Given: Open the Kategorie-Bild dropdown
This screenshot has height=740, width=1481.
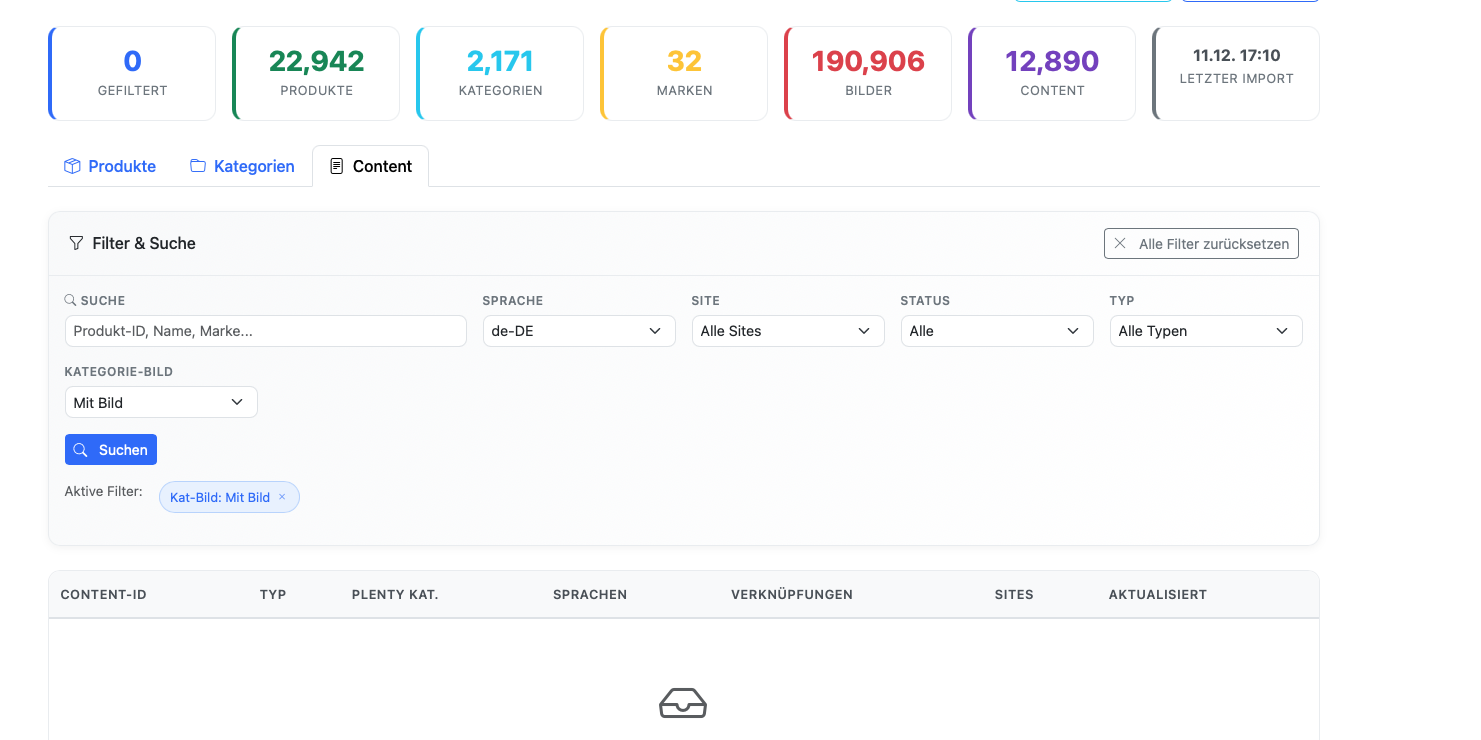Looking at the screenshot, I should [160, 402].
